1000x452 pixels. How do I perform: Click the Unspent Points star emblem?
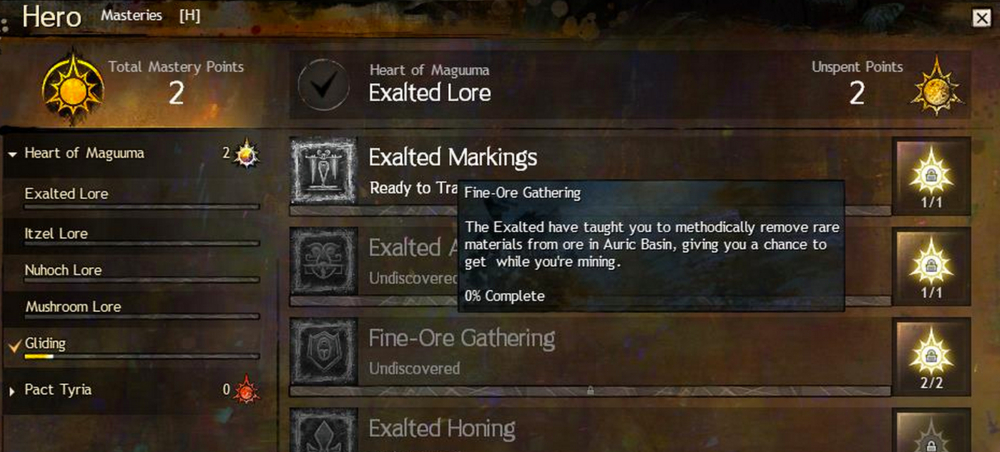coord(936,87)
